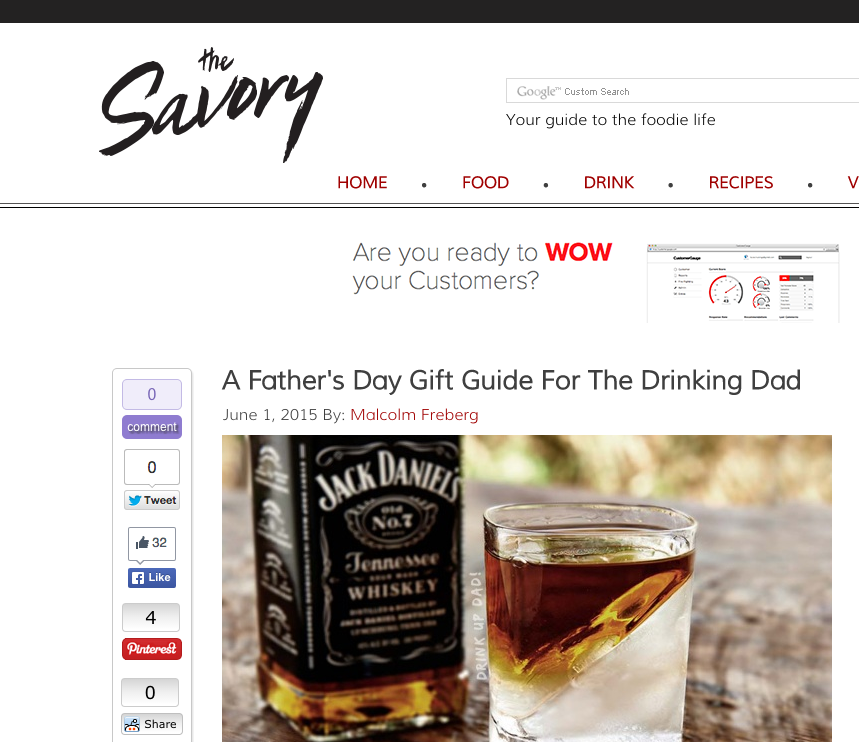Click the comment count bubble showing 0

pos(152,394)
